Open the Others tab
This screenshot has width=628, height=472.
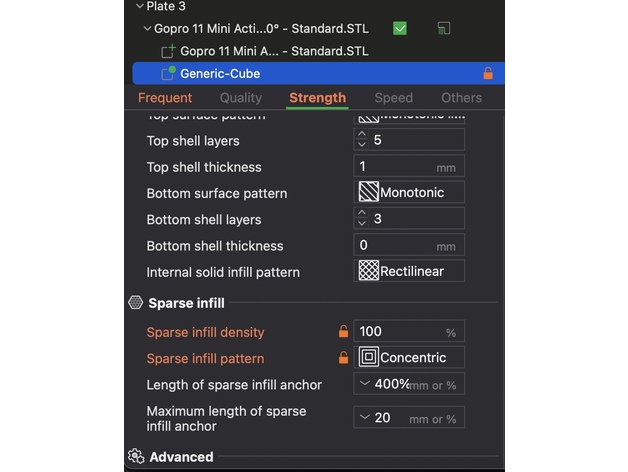point(461,98)
